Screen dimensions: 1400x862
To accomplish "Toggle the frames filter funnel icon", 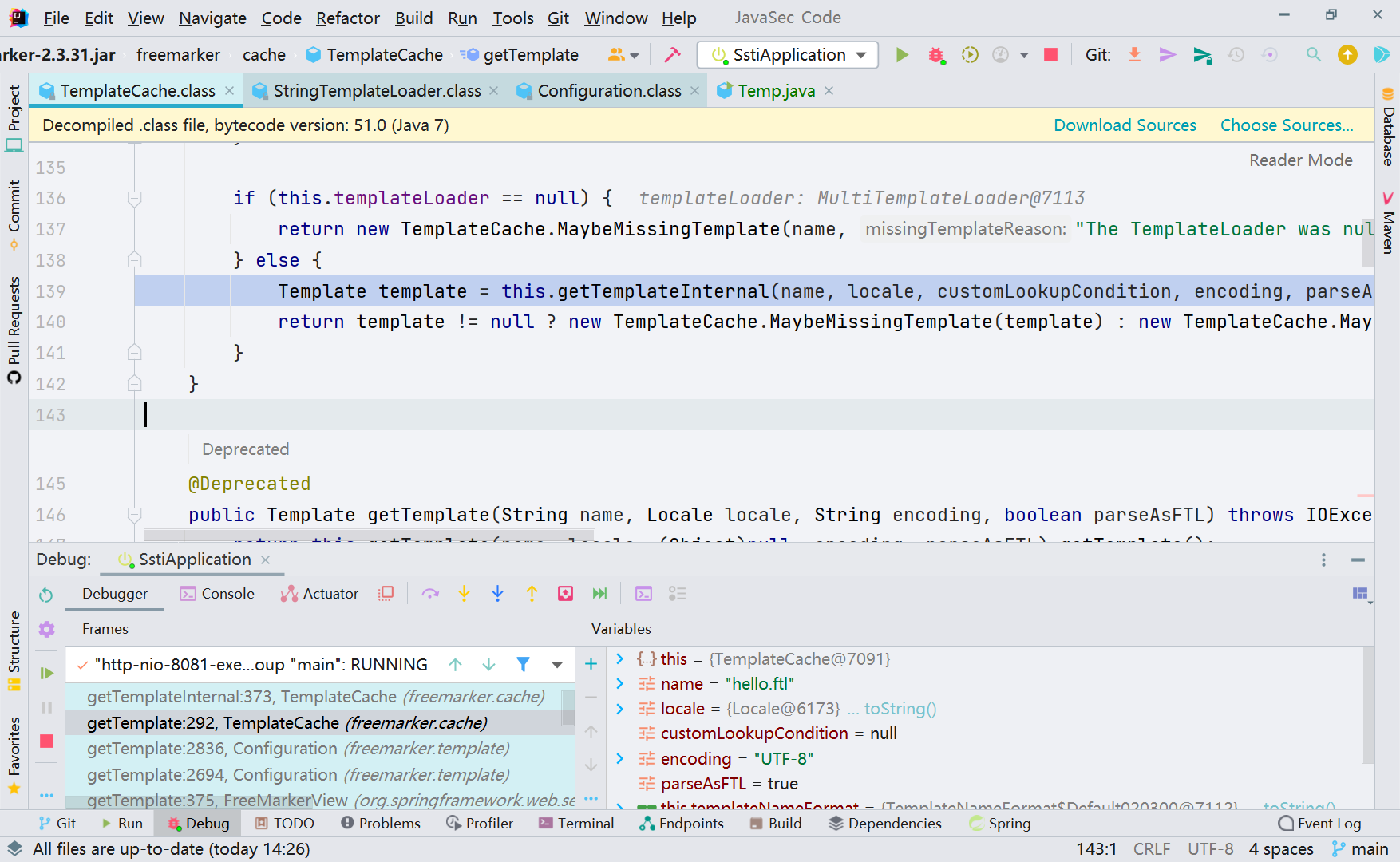I will 523,664.
